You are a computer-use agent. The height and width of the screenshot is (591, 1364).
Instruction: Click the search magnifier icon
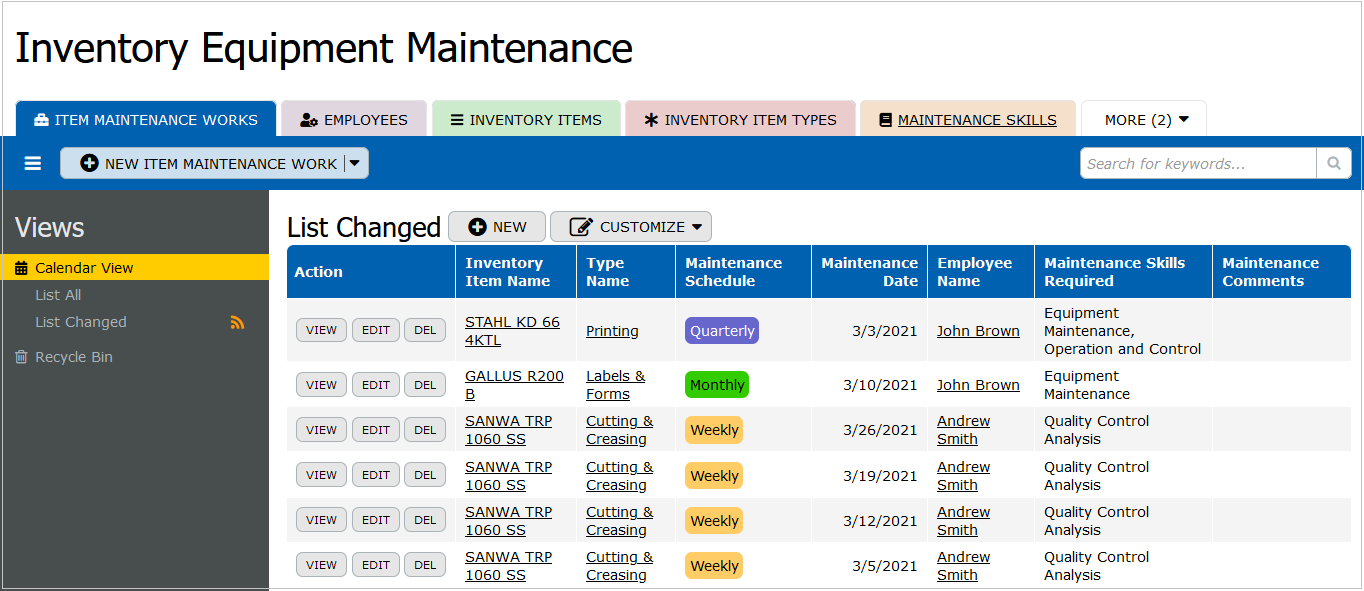point(1333,163)
